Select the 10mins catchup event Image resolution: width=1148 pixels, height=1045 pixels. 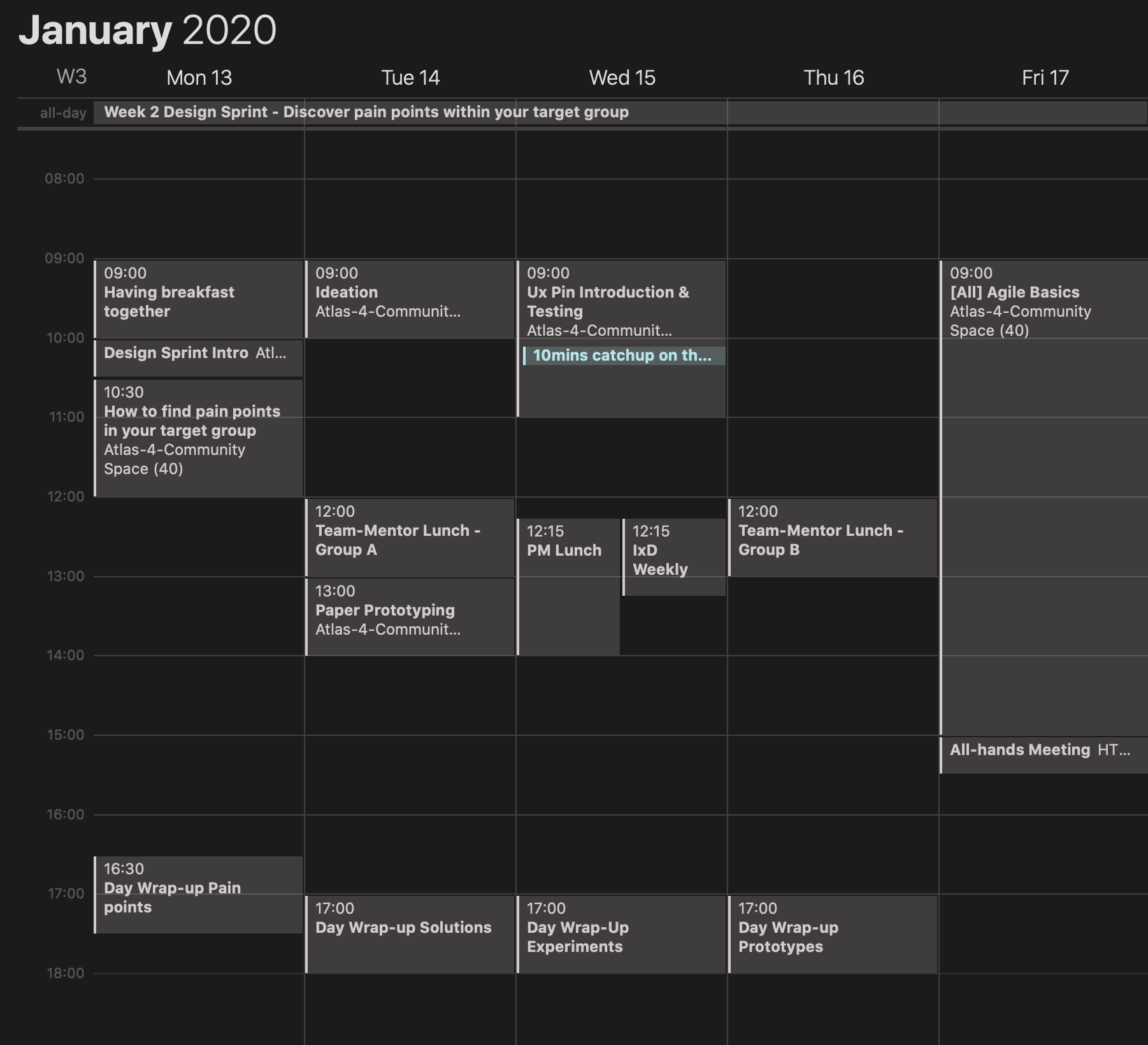click(x=624, y=356)
